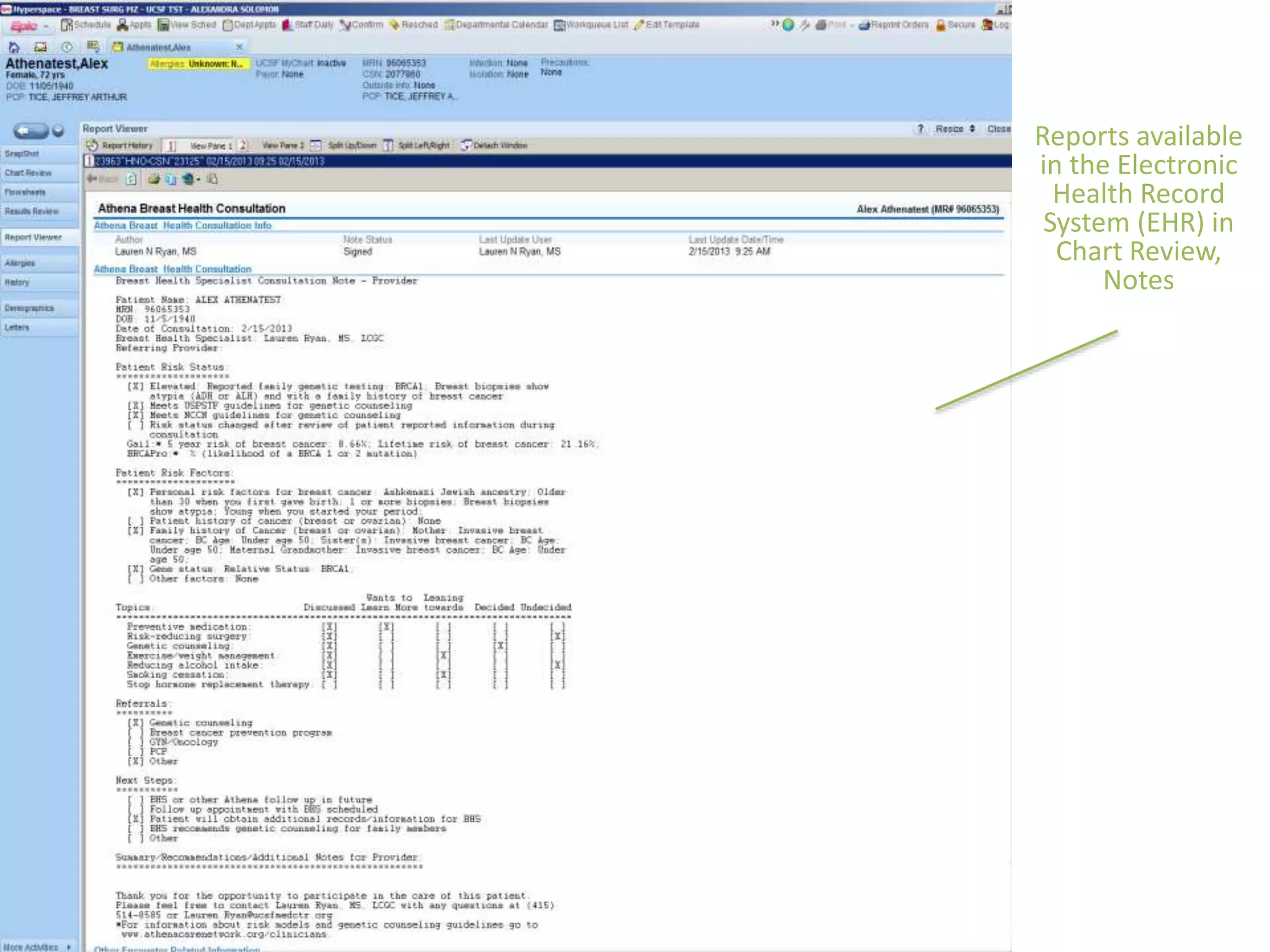Open Demographics in the left sidebar

[x=40, y=308]
